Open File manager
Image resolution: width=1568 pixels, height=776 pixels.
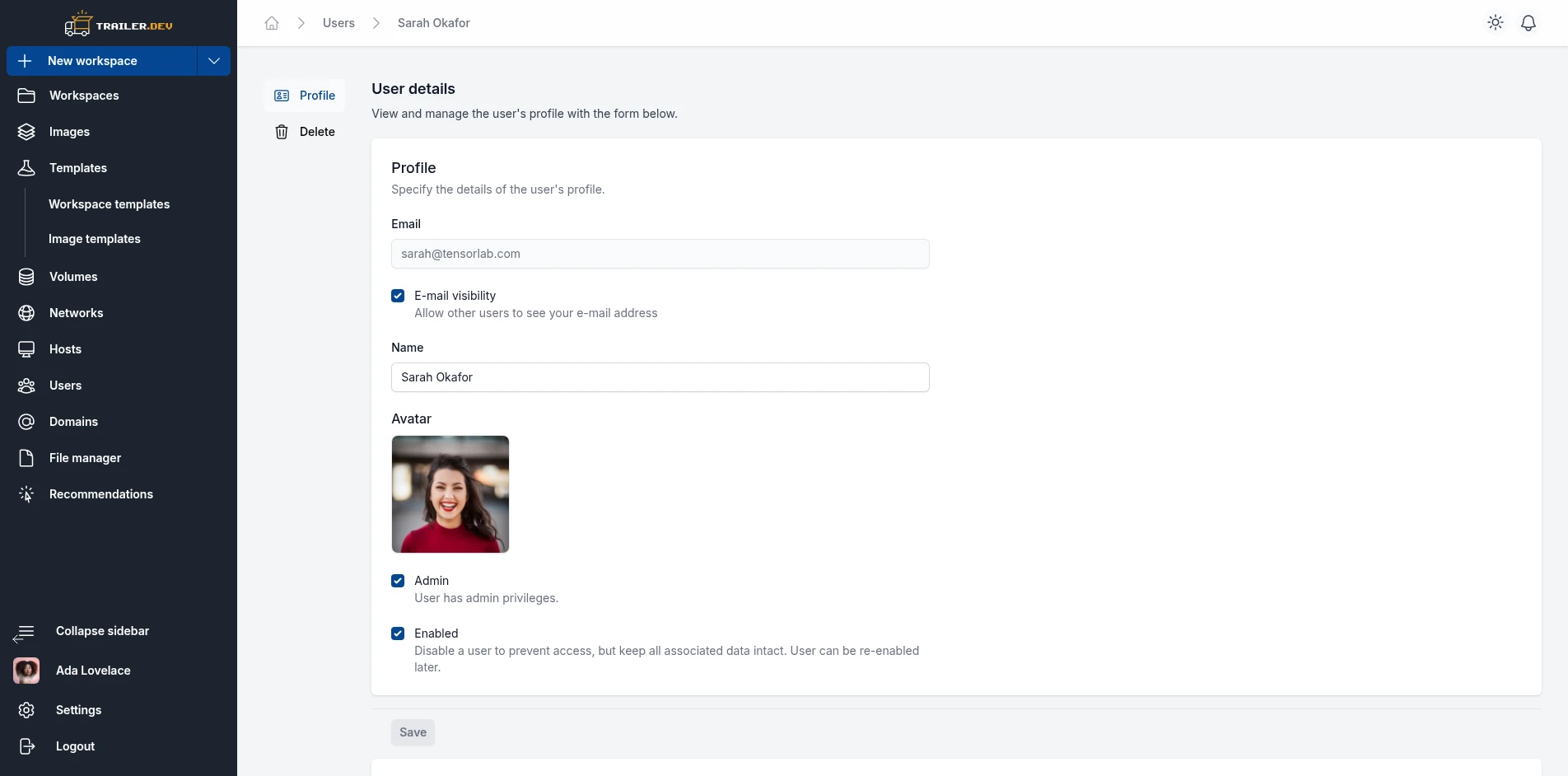tap(85, 458)
